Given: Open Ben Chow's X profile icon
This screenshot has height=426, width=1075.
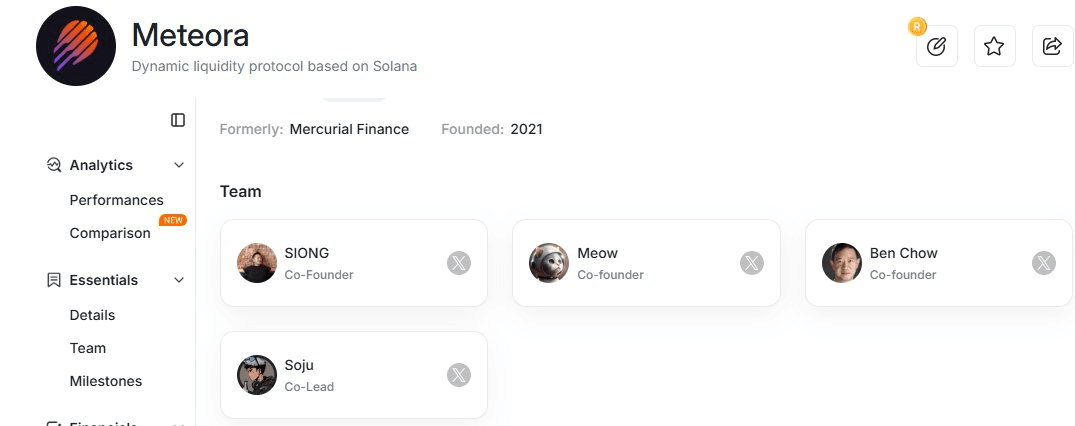Looking at the screenshot, I should (x=1044, y=263).
